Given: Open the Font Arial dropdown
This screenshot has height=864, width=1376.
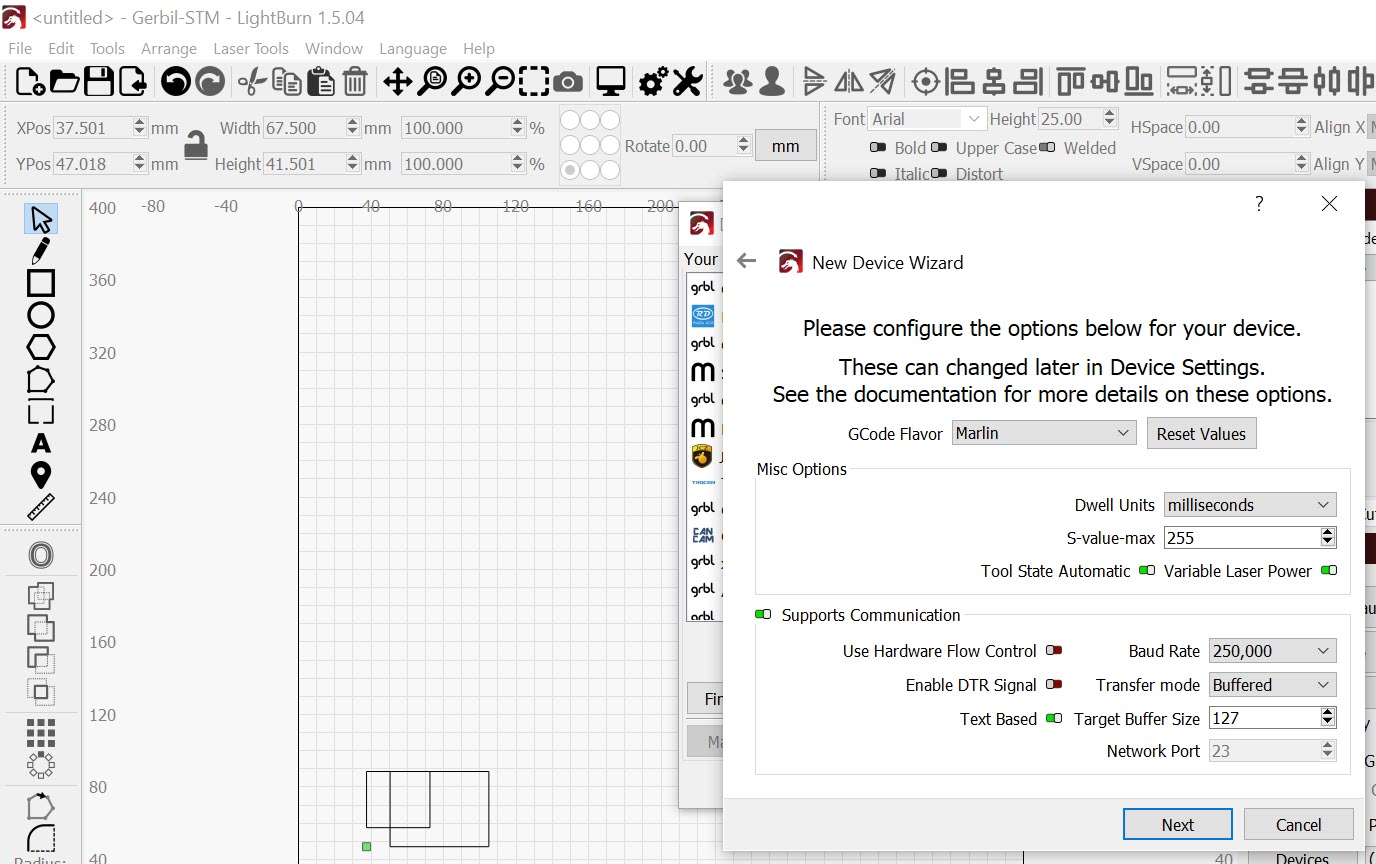Looking at the screenshot, I should tap(927, 119).
